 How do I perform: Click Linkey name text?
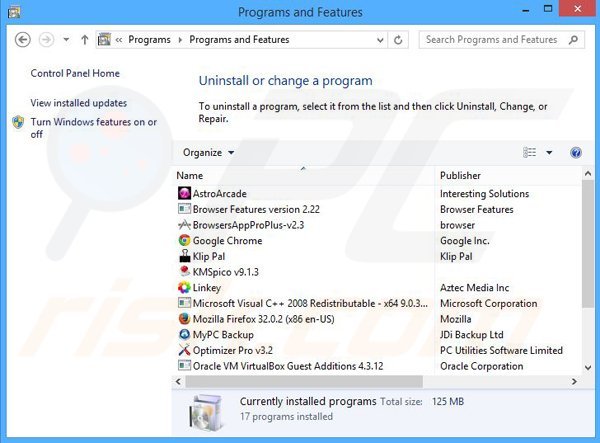click(207, 288)
